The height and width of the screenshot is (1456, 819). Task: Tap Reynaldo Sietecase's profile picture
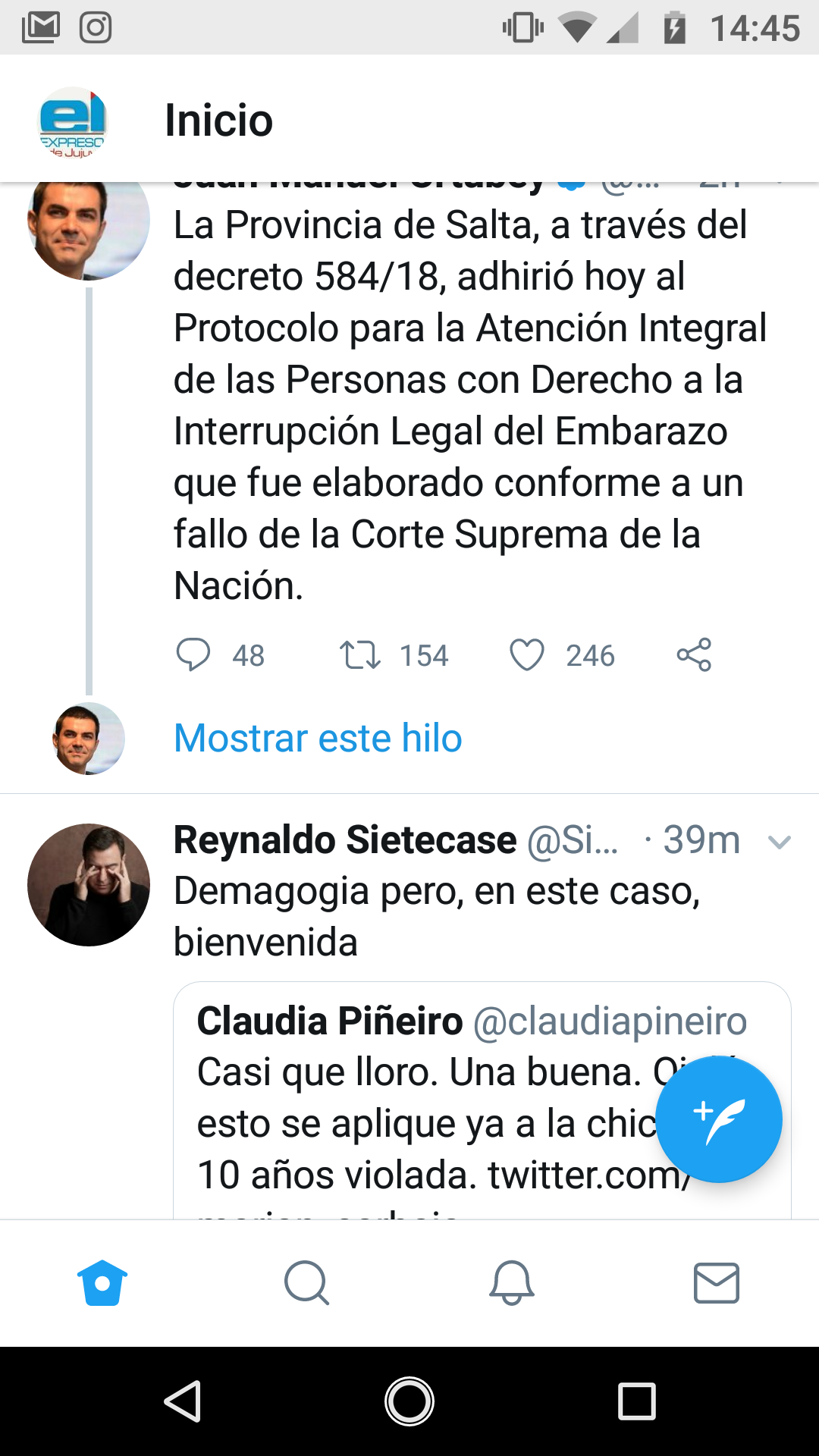tap(89, 883)
